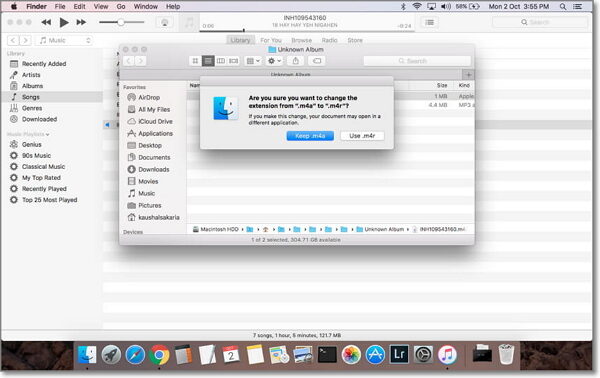Image resolution: width=600 pixels, height=378 pixels.
Task: Go forward in iTunes navigation
Action: click(25, 41)
